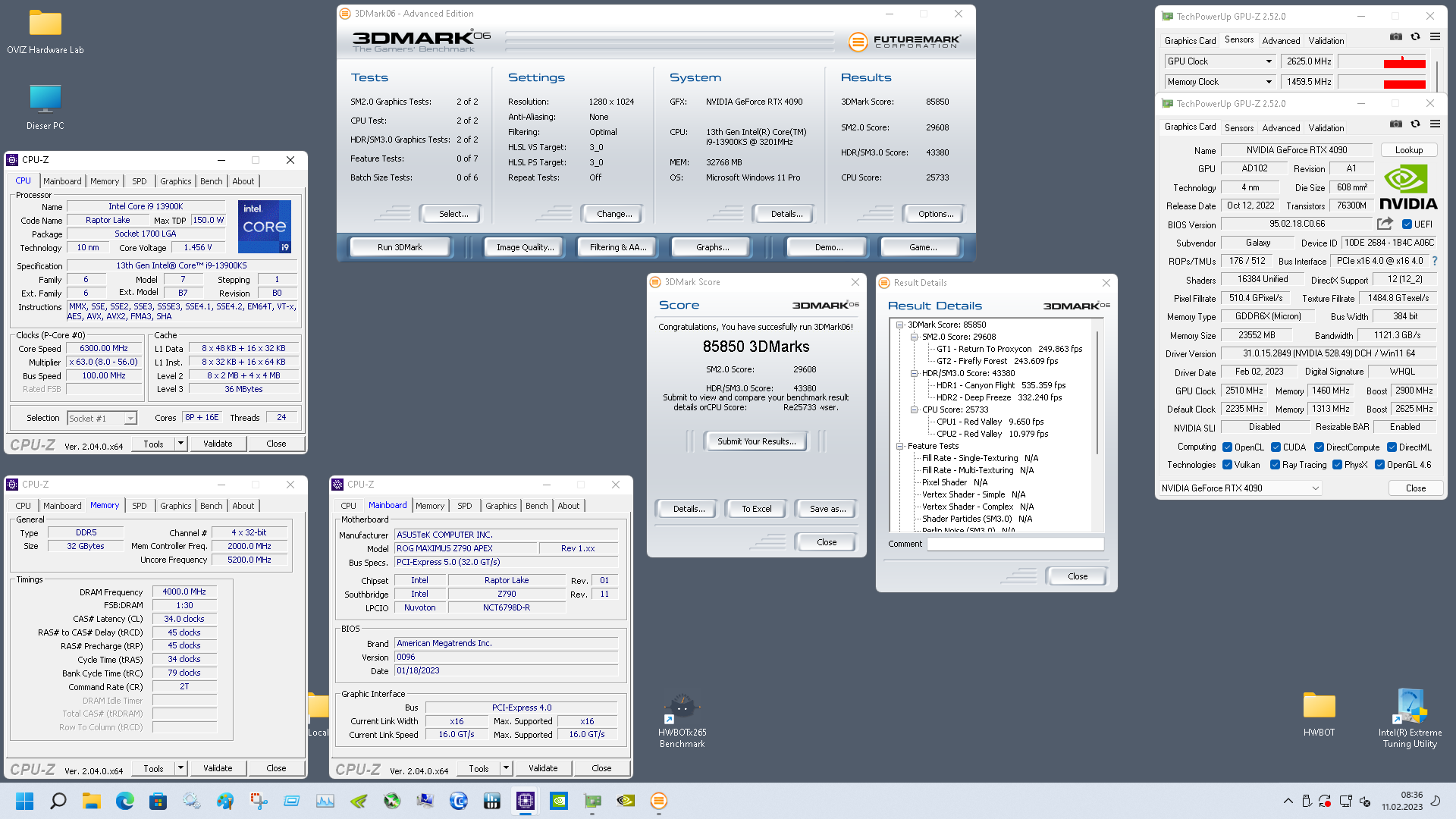Click the question mark beside Bus Interface
This screenshot has width=1456, height=819.
(x=1435, y=261)
